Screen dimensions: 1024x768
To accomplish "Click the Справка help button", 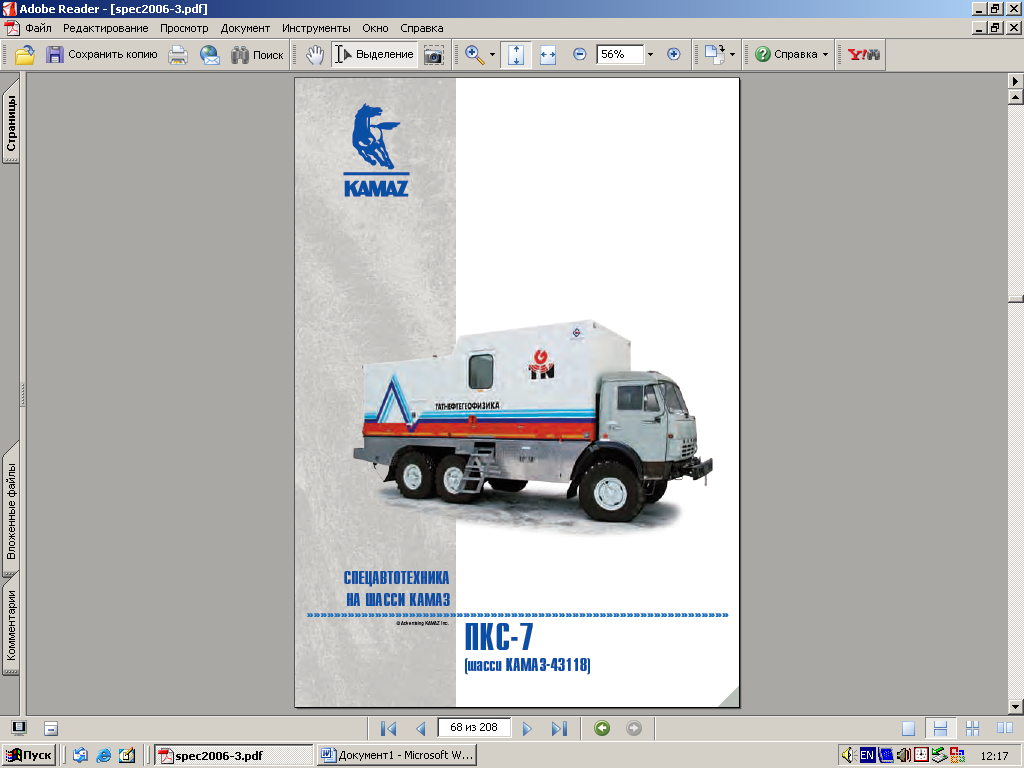I will pyautogui.click(x=786, y=55).
